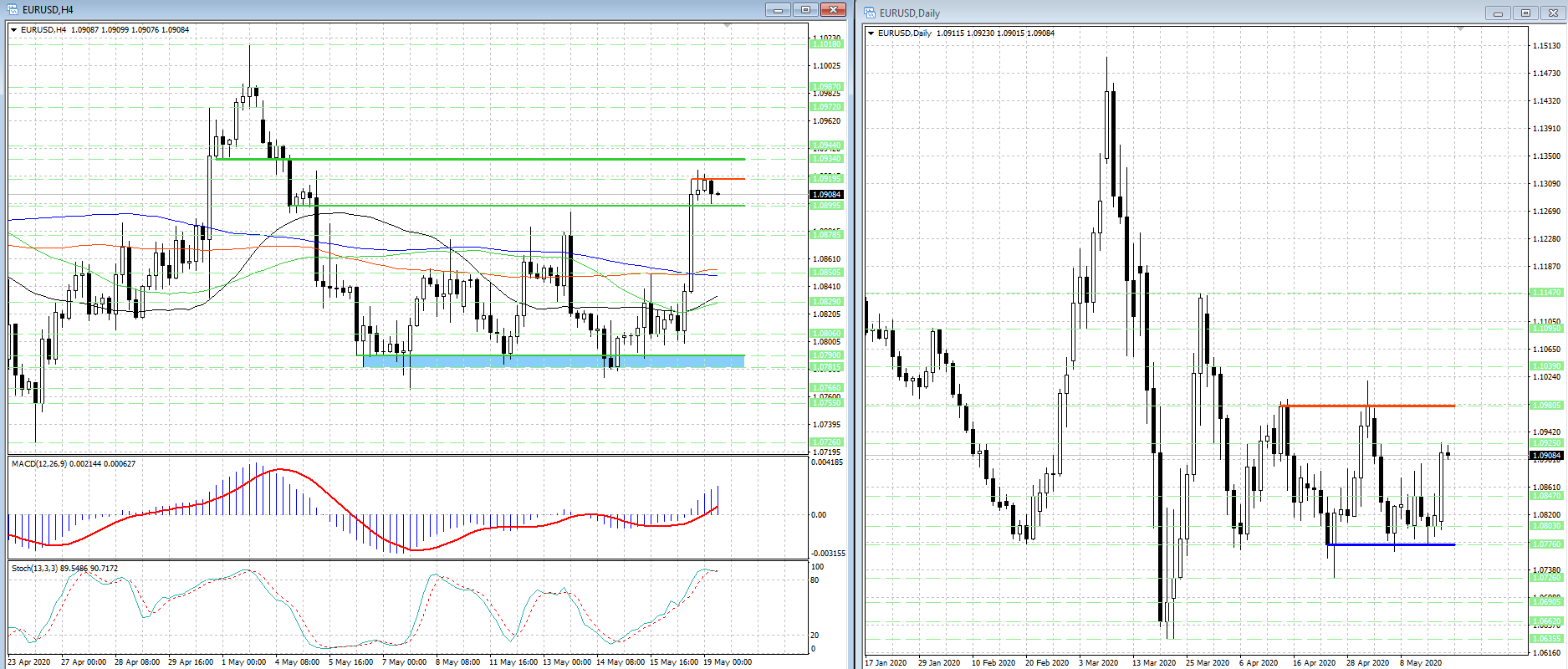The image size is (1568, 669).
Task: Select the blue support zone rectangle on H4
Action: (x=552, y=361)
